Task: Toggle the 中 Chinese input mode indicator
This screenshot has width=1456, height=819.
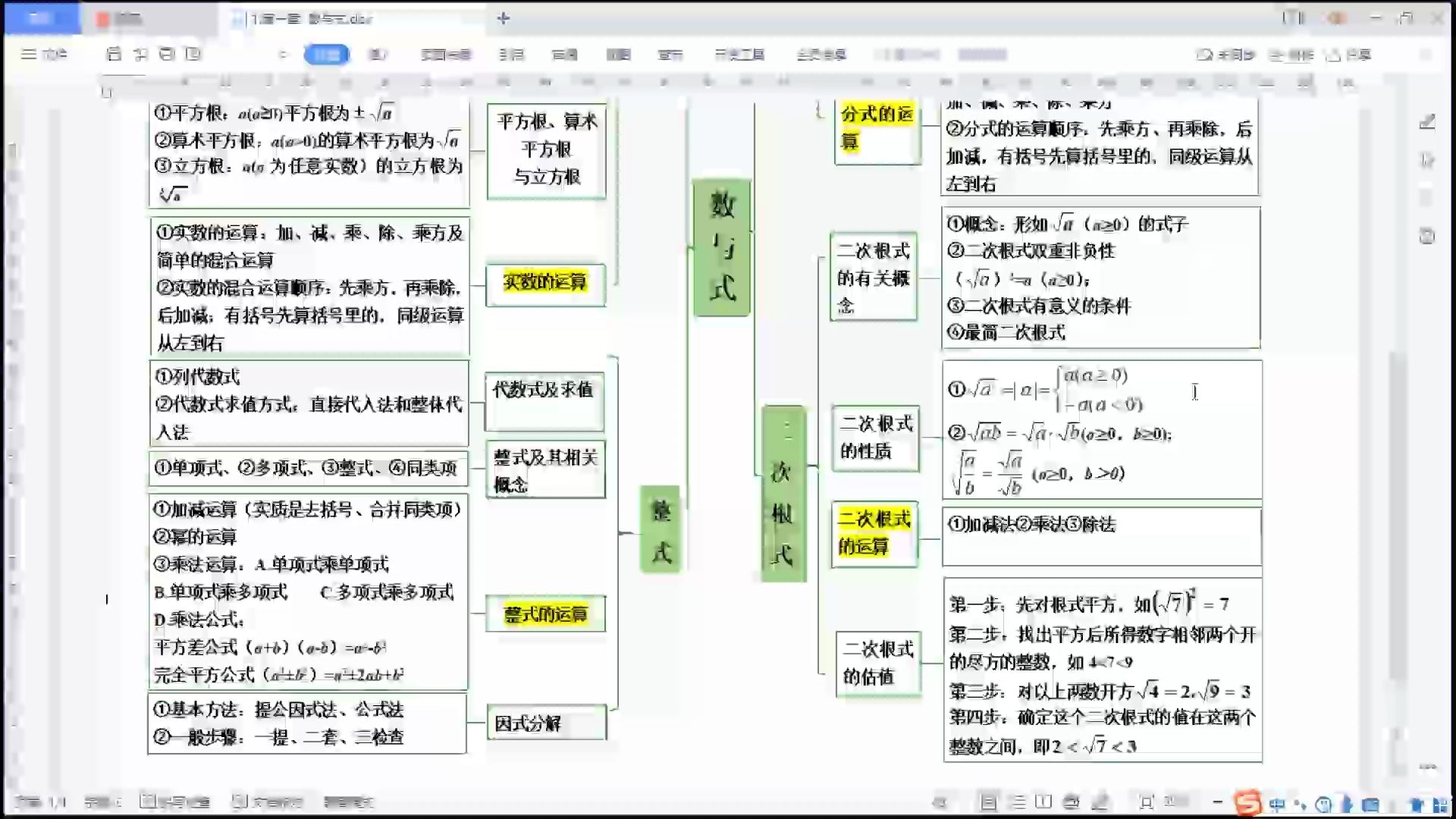Action: coord(1277,805)
